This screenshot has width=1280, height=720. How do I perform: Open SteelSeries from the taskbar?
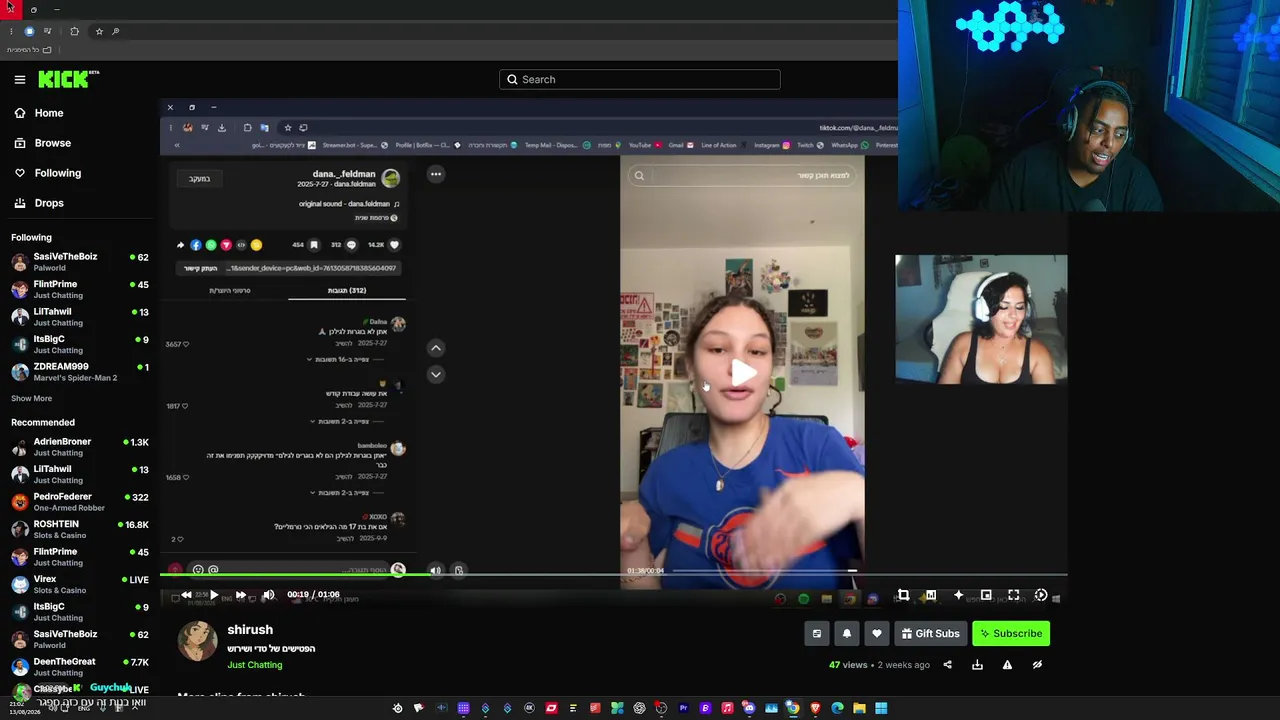pyautogui.click(x=397, y=708)
